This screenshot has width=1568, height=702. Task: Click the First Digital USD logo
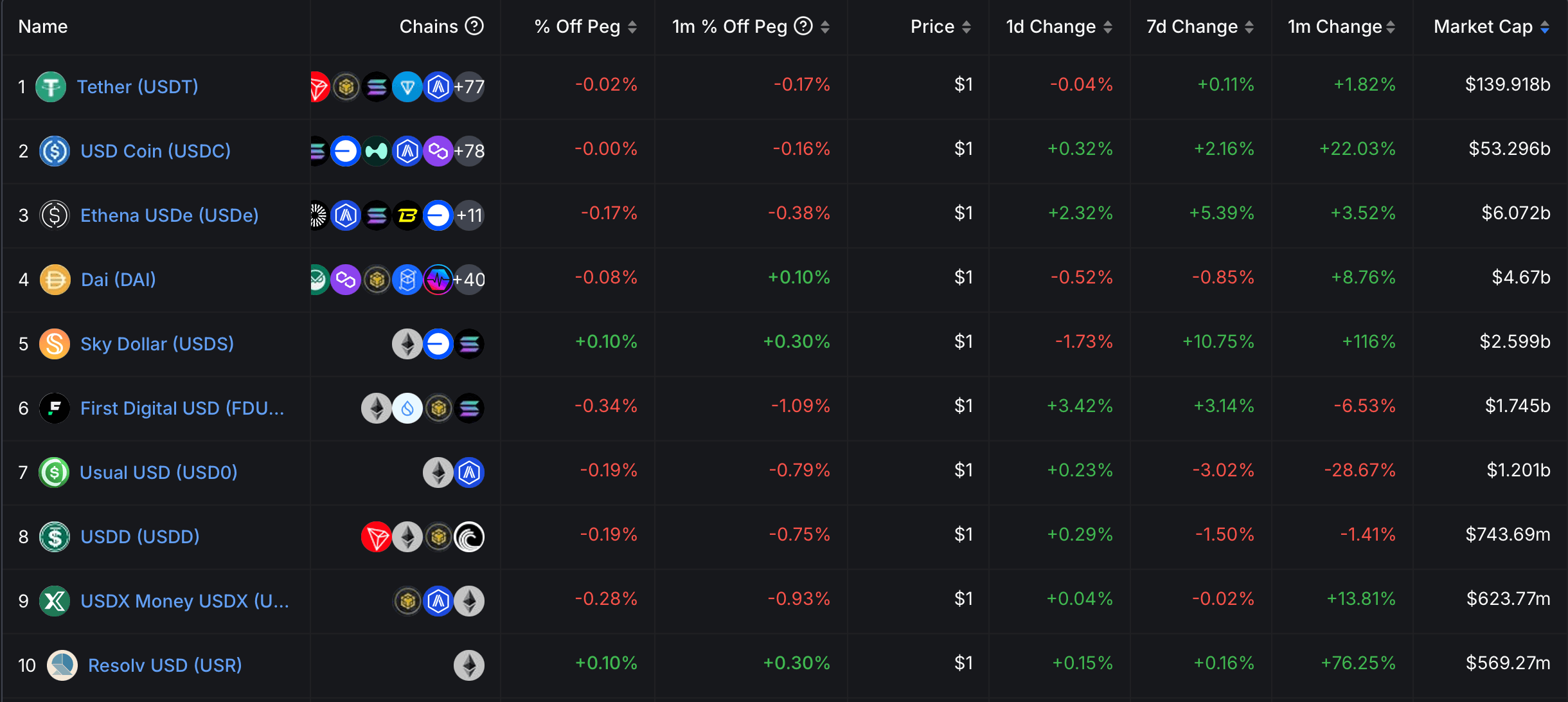pyautogui.click(x=55, y=408)
